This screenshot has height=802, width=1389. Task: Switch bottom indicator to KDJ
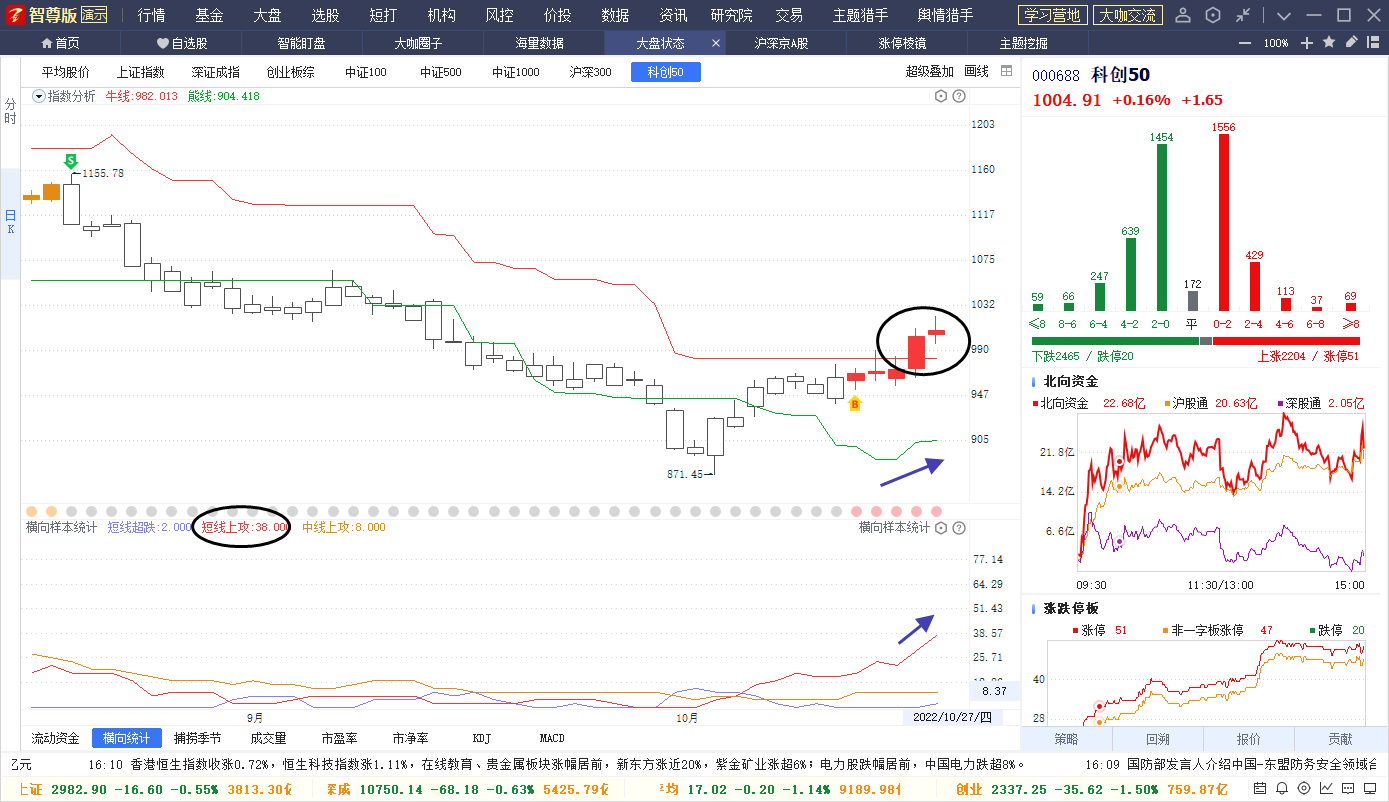point(482,738)
